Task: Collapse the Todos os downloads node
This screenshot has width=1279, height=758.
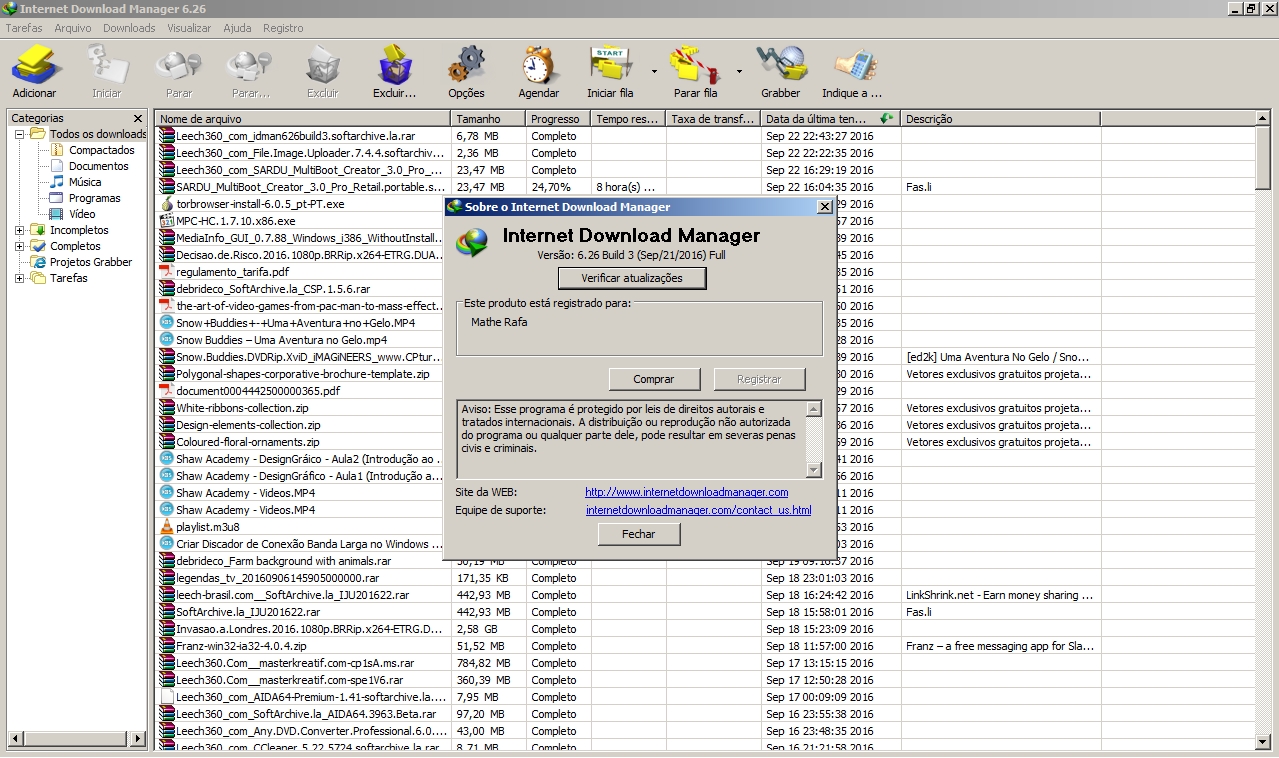Action: coord(19,134)
